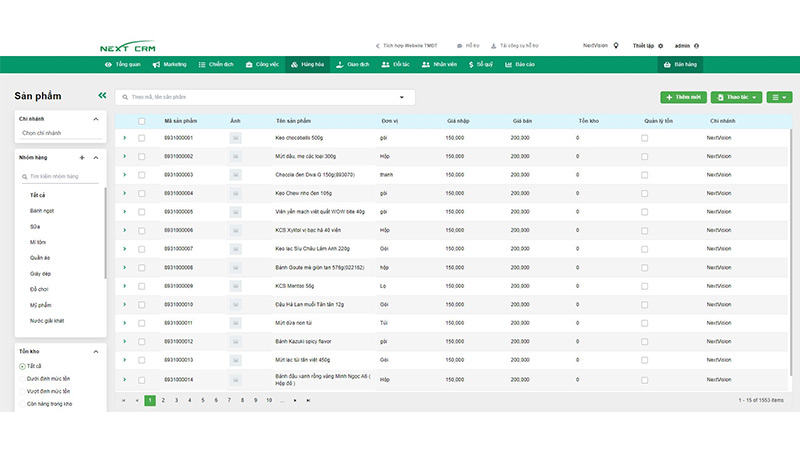Click the image placeholder for product 8931000001
The width and height of the screenshot is (800, 450).
pyautogui.click(x=236, y=137)
